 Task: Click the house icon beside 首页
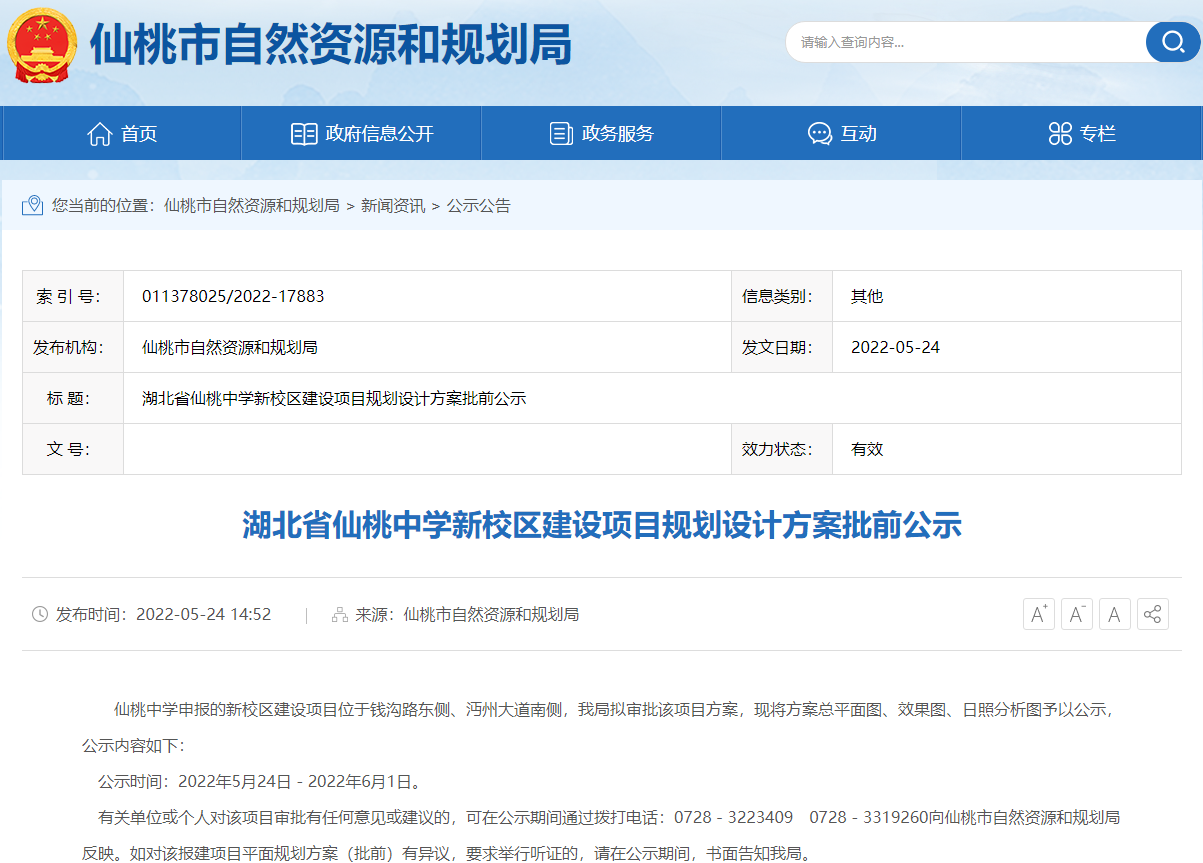coord(100,134)
